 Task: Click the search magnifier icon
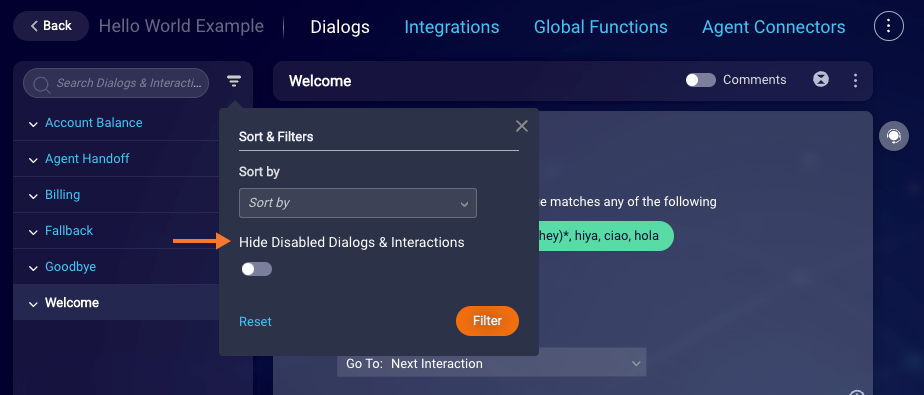click(41, 84)
